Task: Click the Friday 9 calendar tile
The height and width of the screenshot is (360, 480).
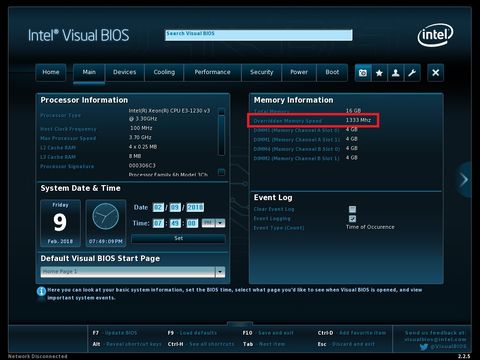Action: [x=60, y=223]
